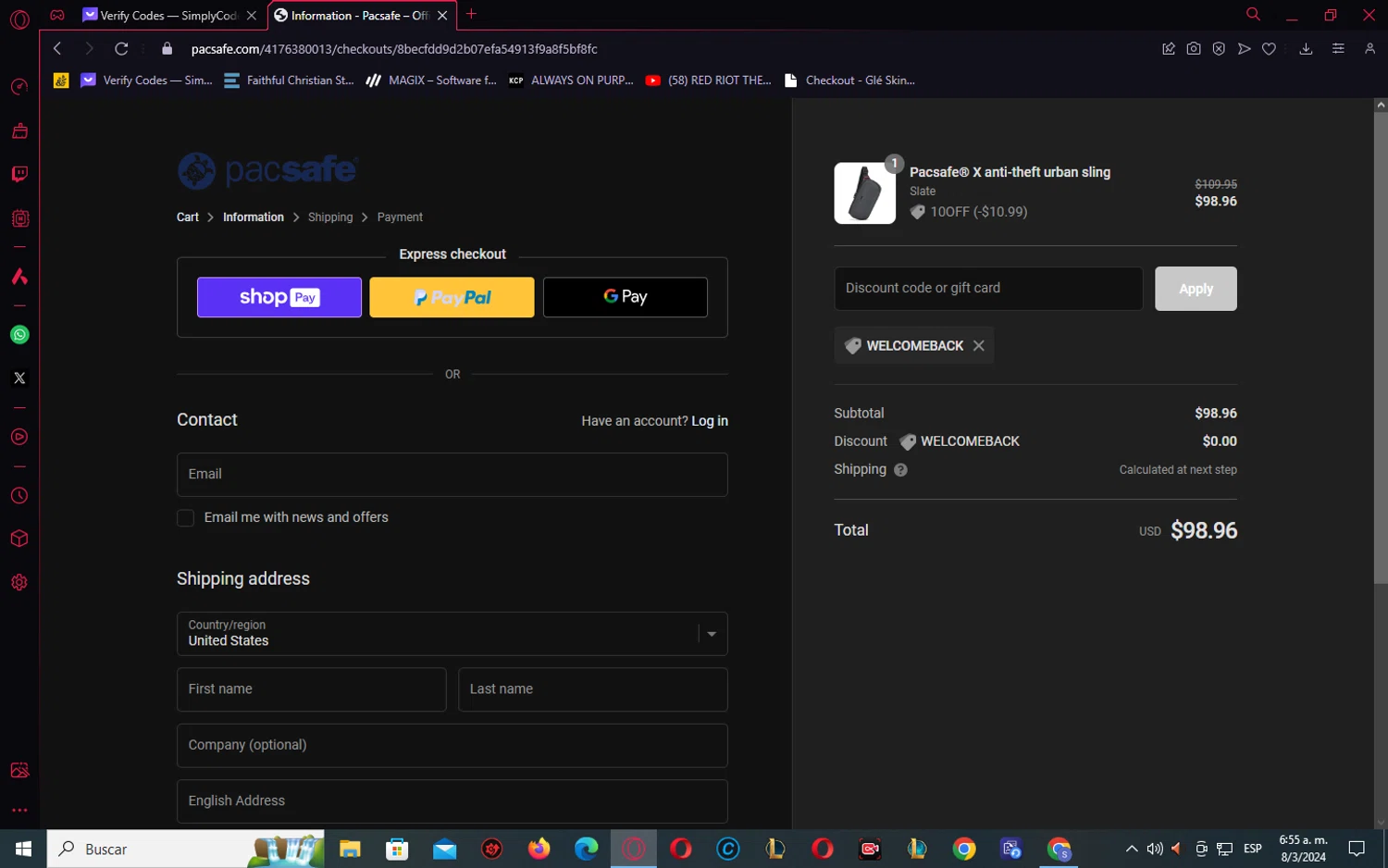
Task: Open WhatsApp in the Opera sidebar
Action: 19,335
